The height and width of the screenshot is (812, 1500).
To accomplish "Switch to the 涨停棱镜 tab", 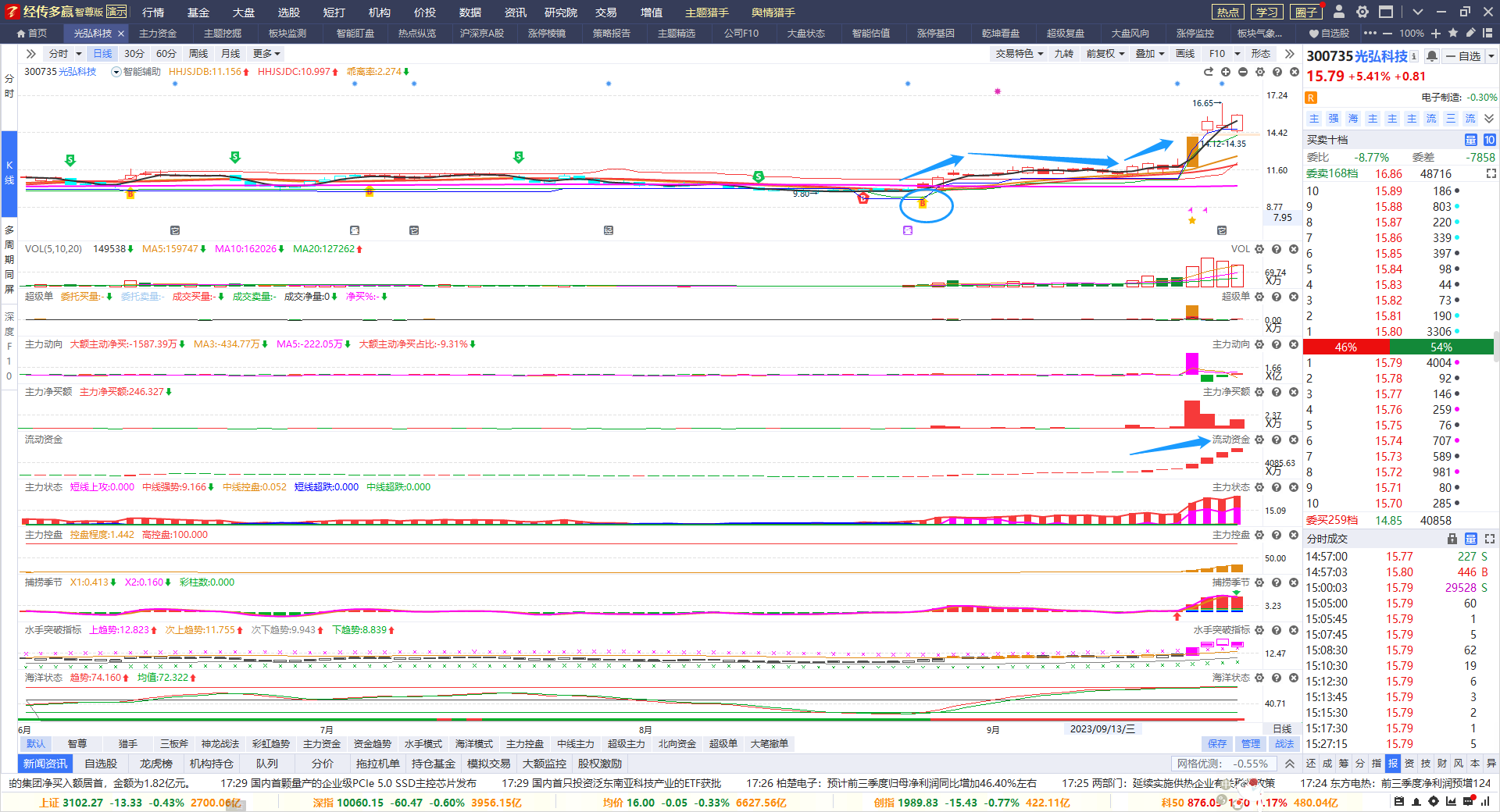I will pos(547,34).
